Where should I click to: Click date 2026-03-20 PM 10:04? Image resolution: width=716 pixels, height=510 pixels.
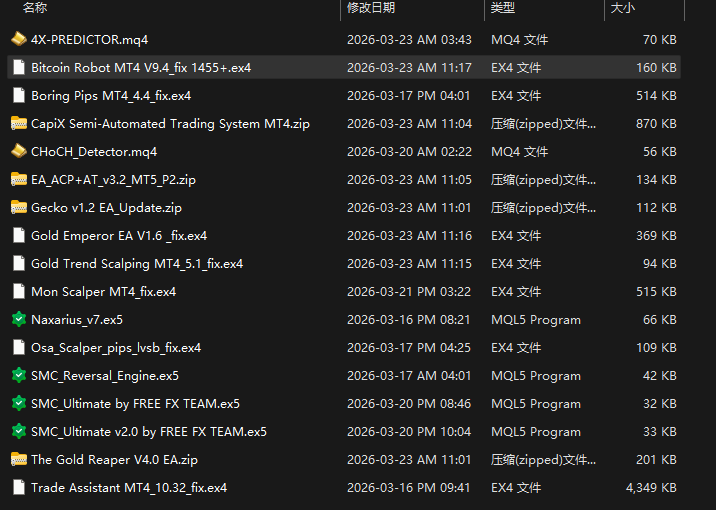tap(409, 432)
